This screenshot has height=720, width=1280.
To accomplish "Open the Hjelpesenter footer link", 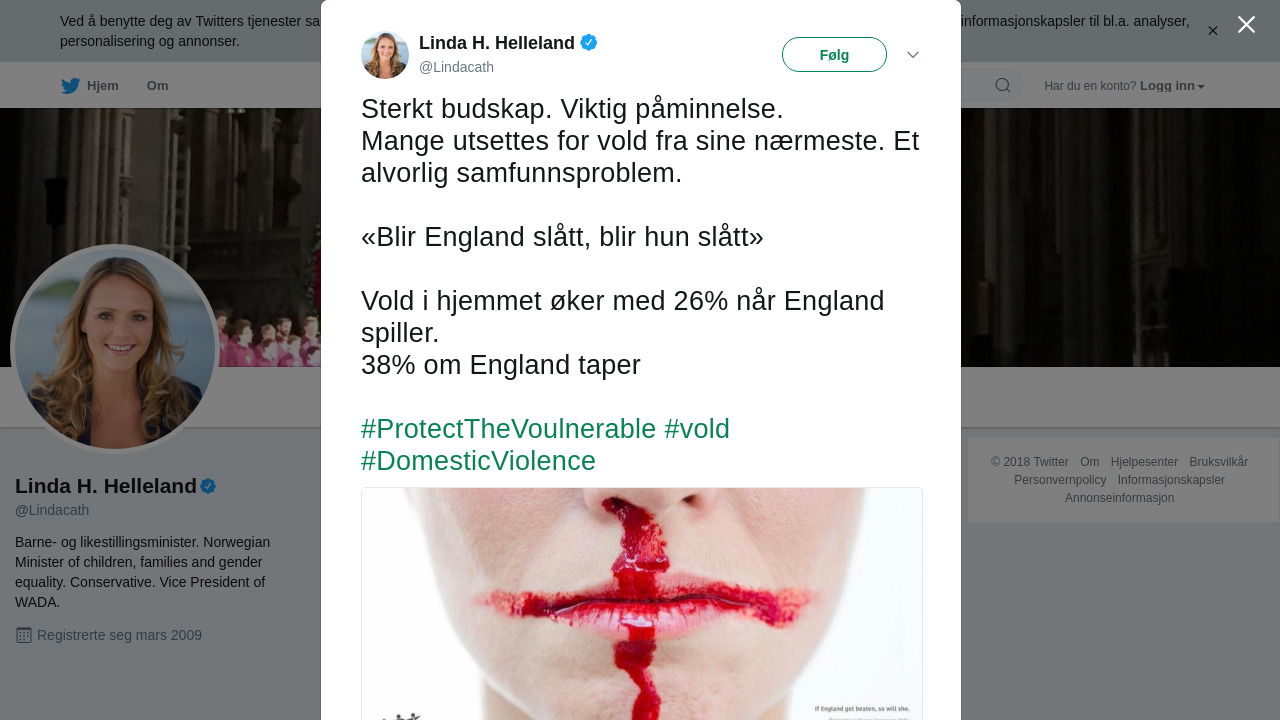I will 1144,462.
